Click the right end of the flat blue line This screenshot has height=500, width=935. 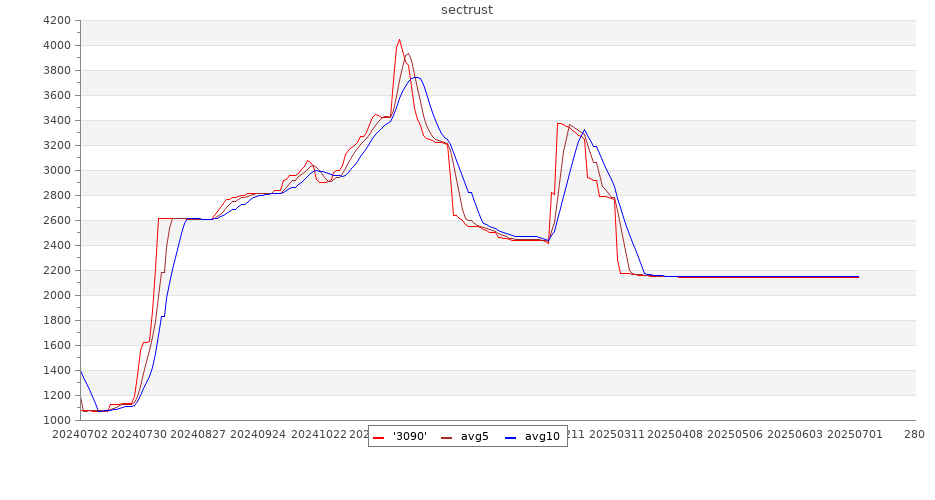[x=857, y=277]
